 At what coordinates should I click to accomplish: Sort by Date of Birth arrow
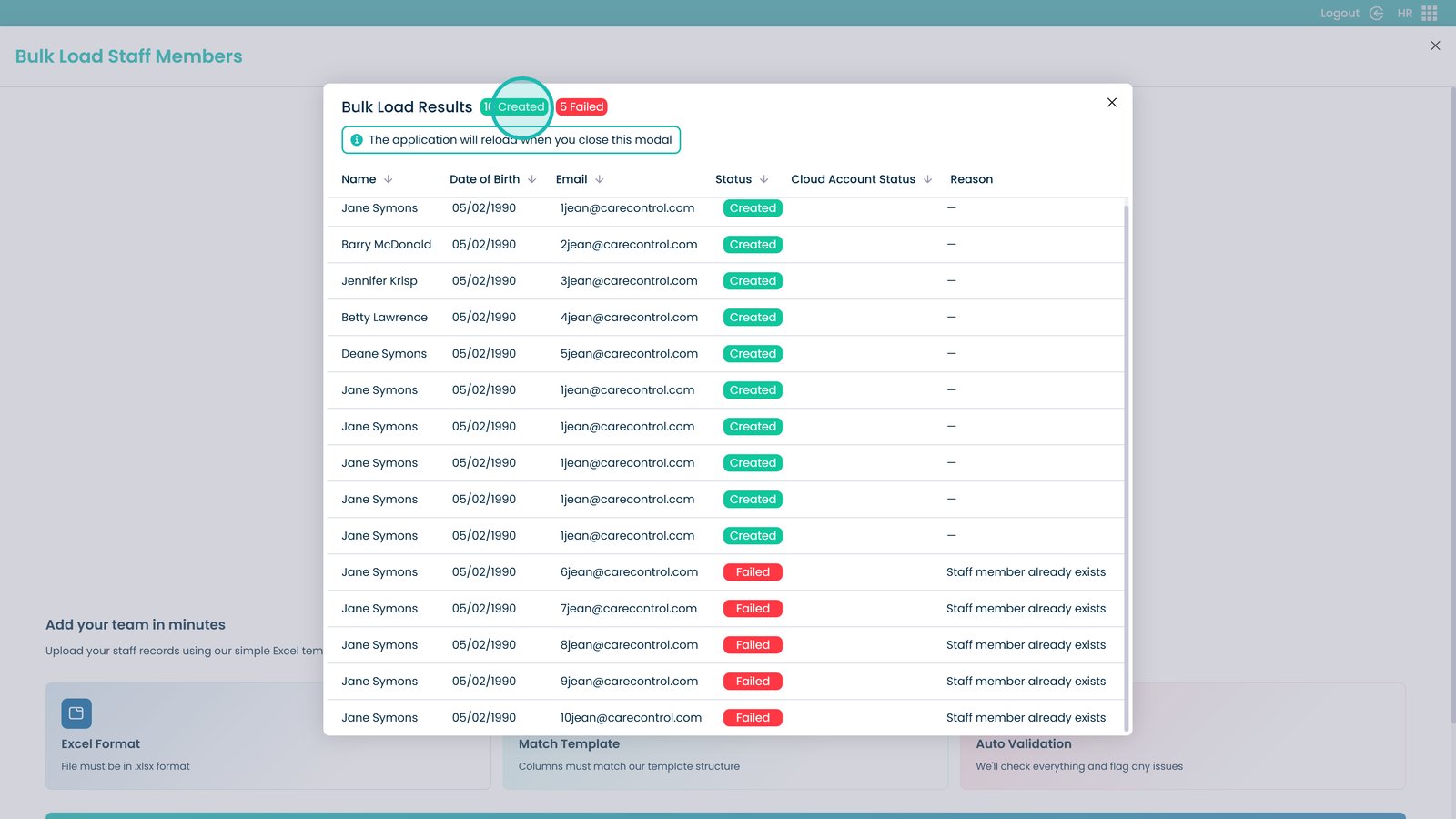532,179
